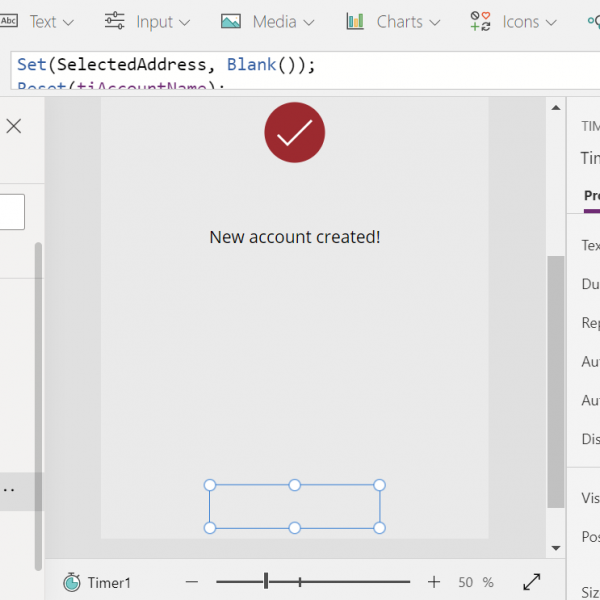Open the ellipsis menu in the tree view
Screen dimensions: 600x600
(8, 491)
